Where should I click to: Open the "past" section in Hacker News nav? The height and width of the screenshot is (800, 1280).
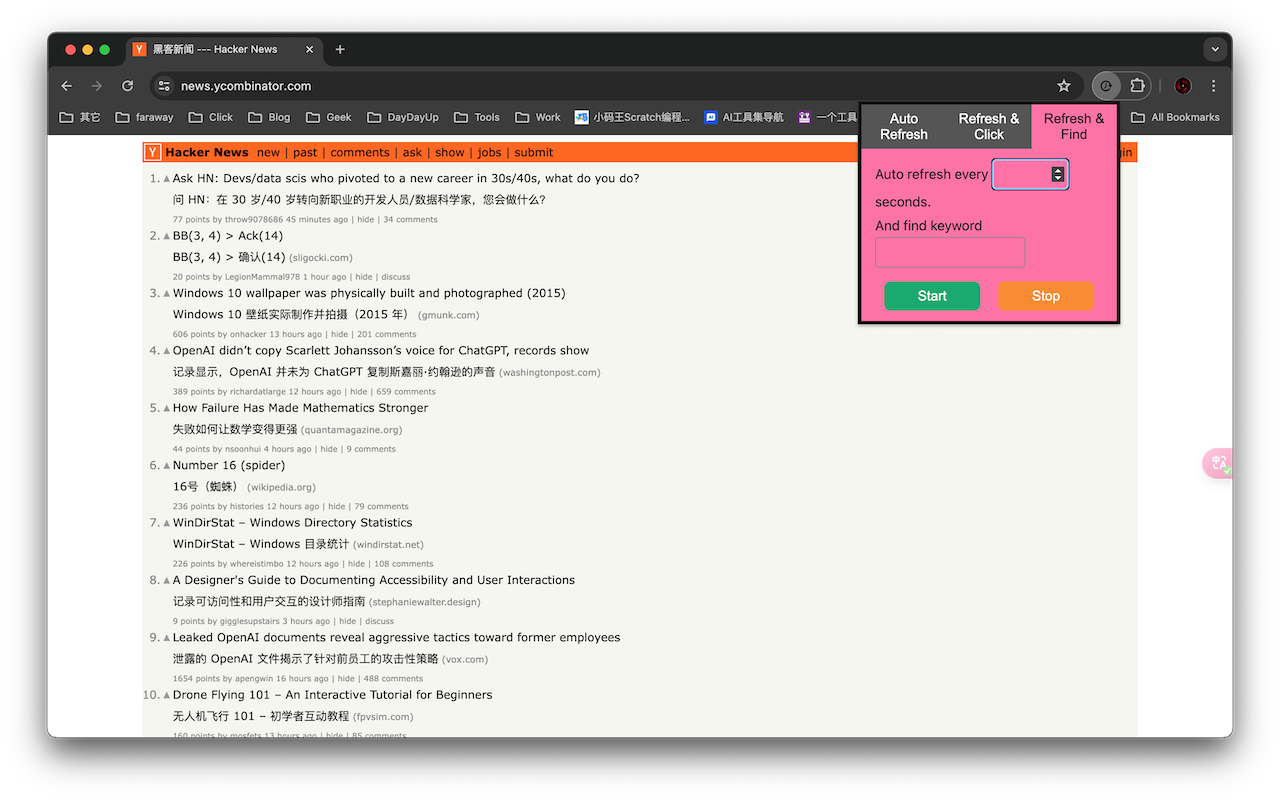305,152
